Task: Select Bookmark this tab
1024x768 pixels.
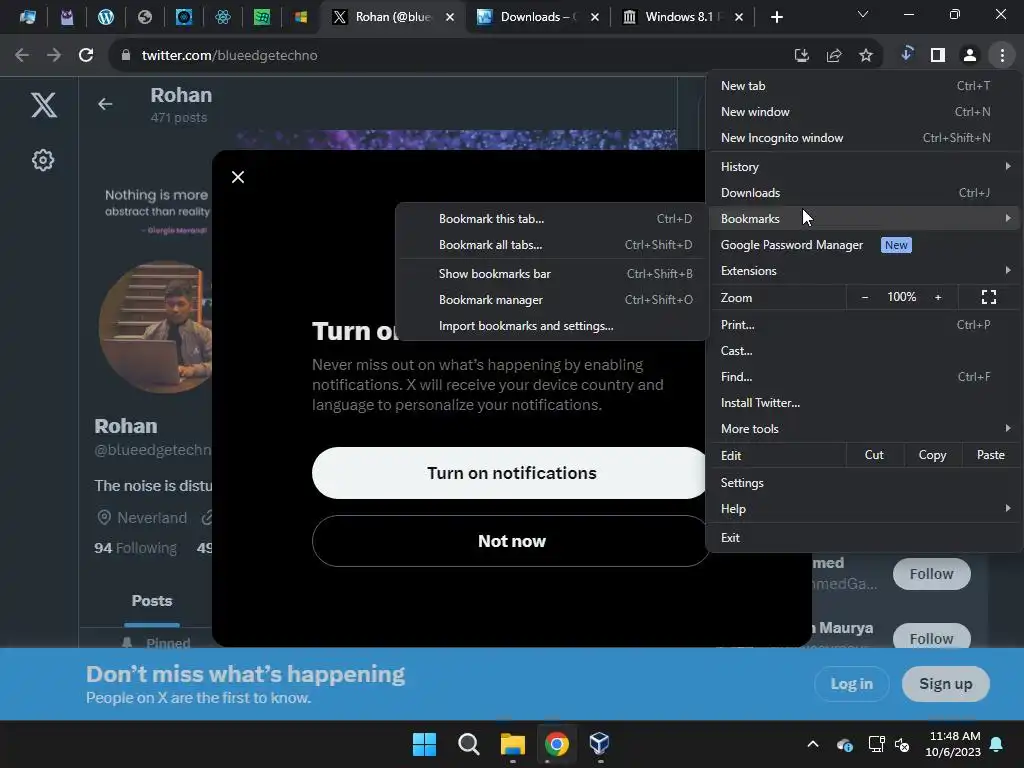Action: point(552,219)
